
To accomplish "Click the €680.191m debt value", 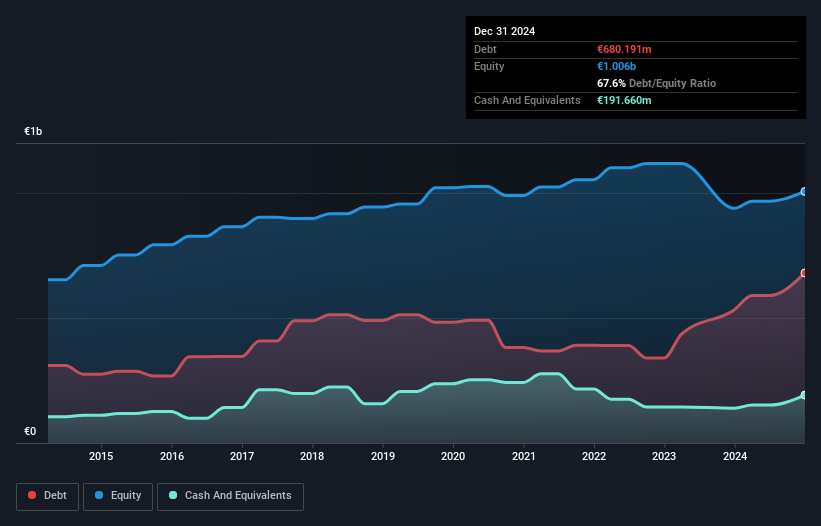I will pos(624,49).
